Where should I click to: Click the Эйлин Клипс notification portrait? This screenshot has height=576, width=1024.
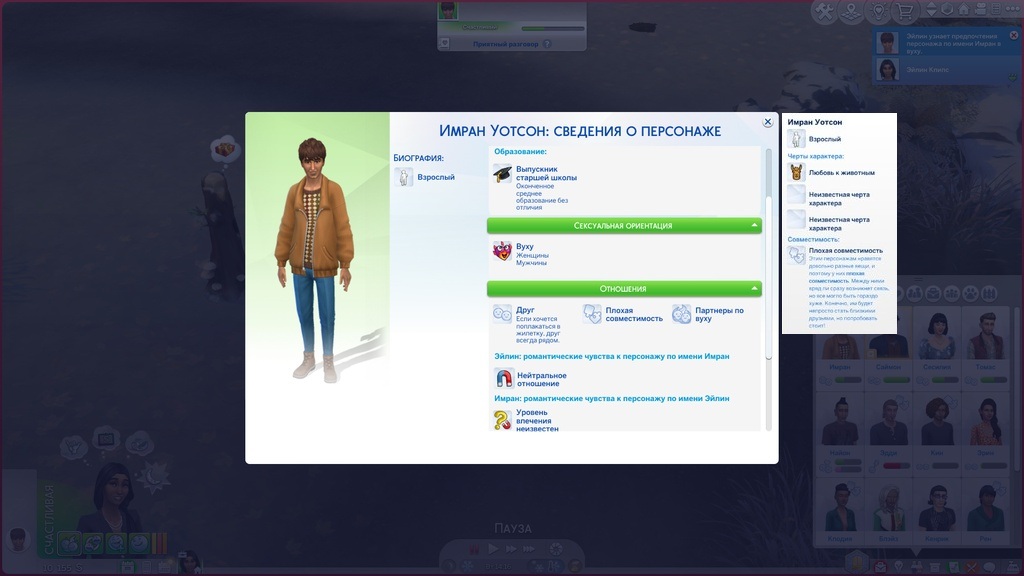point(887,69)
